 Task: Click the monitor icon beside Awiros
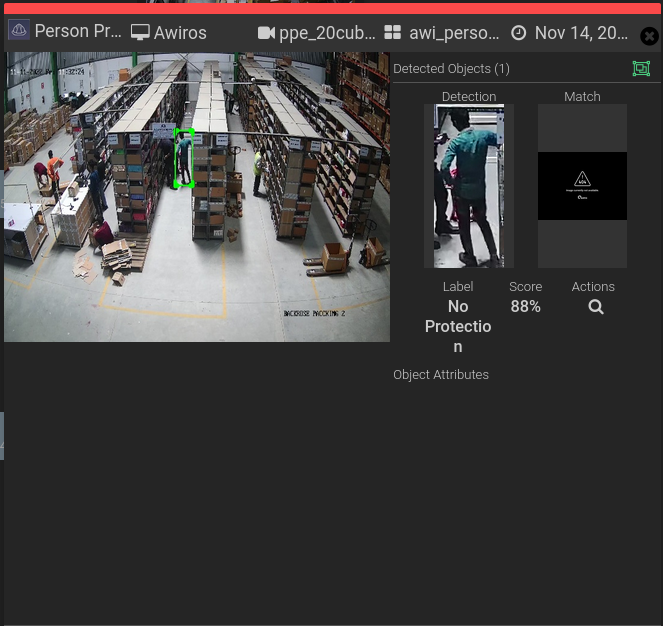(140, 32)
